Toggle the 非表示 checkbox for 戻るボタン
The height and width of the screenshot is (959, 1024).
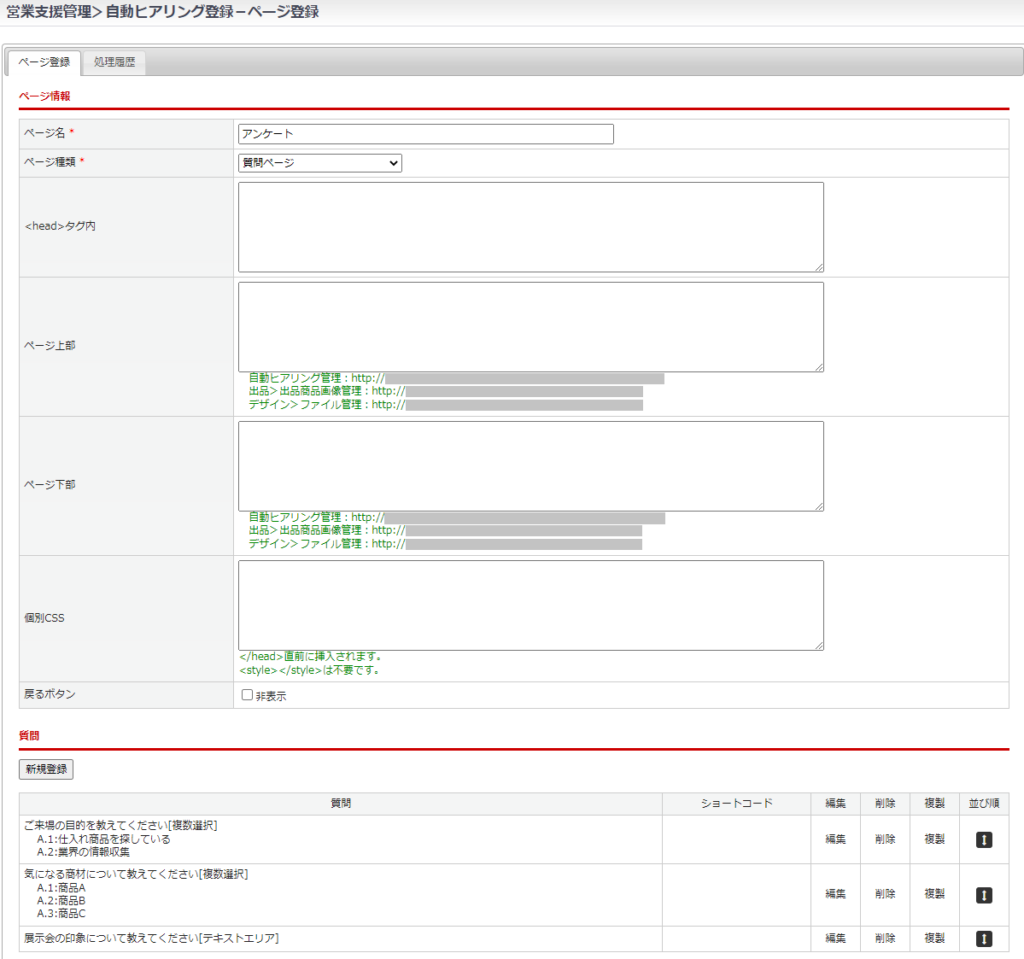(248, 695)
